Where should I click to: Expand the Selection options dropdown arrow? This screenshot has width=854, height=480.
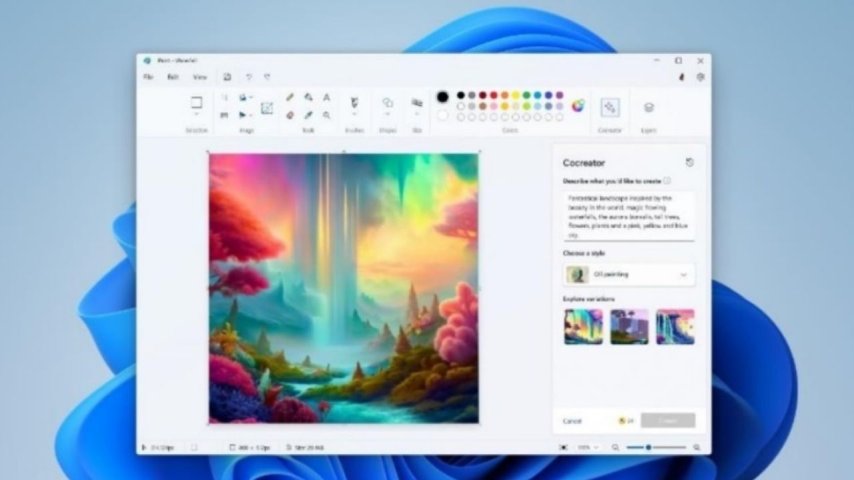196,115
